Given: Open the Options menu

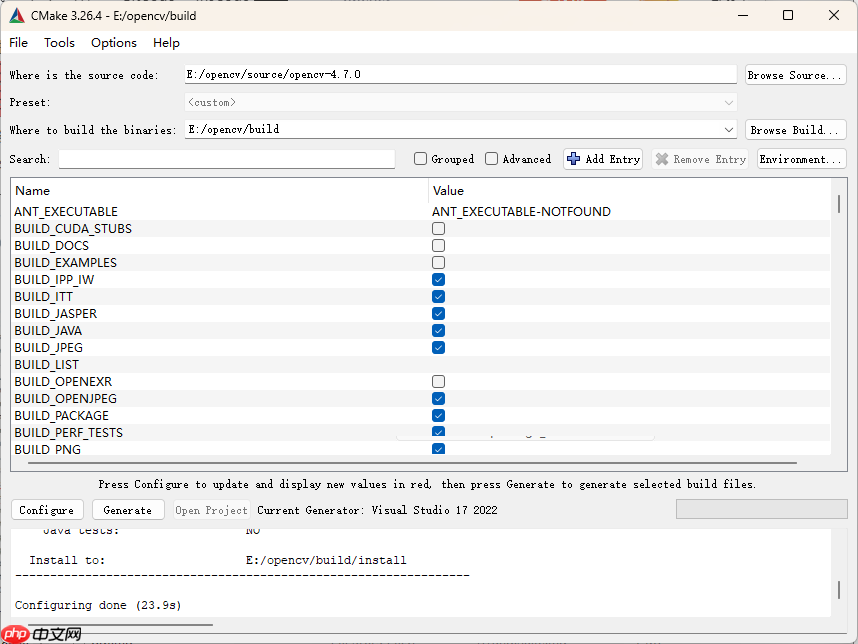Looking at the screenshot, I should [x=113, y=43].
